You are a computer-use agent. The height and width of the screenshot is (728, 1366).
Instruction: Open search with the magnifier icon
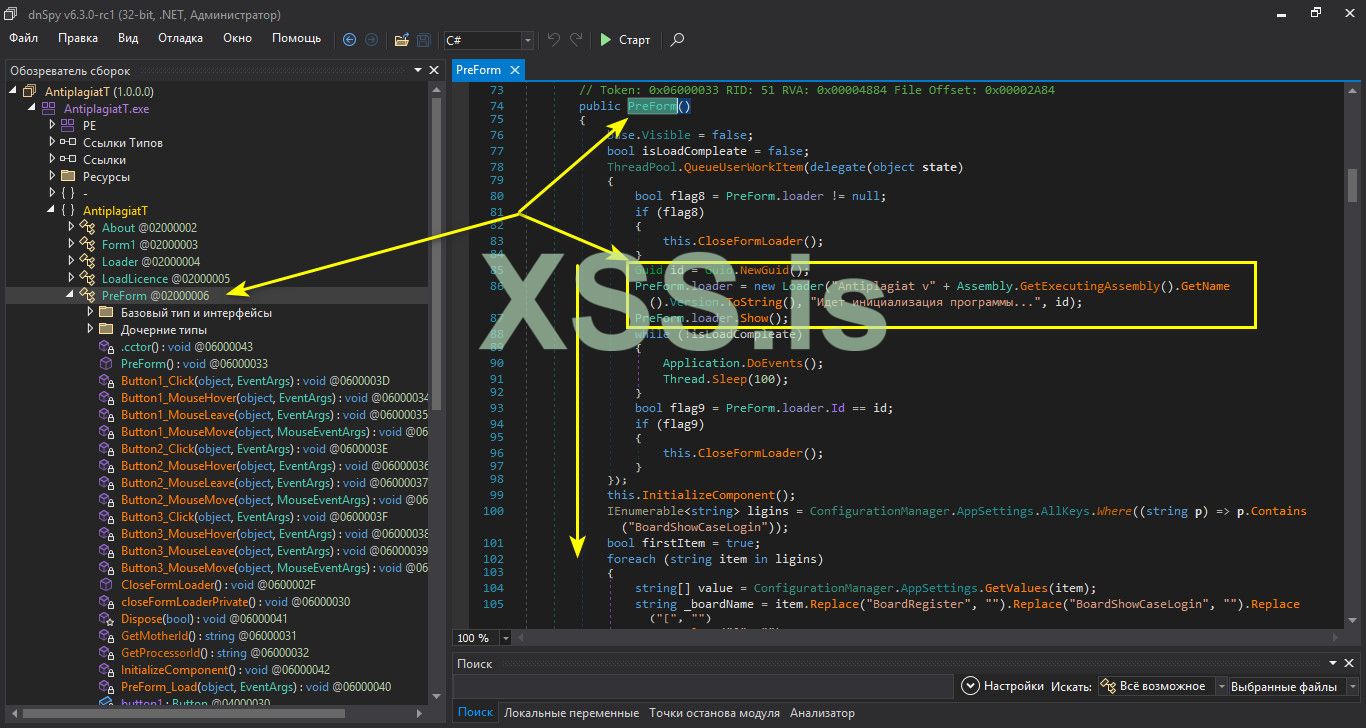point(677,40)
